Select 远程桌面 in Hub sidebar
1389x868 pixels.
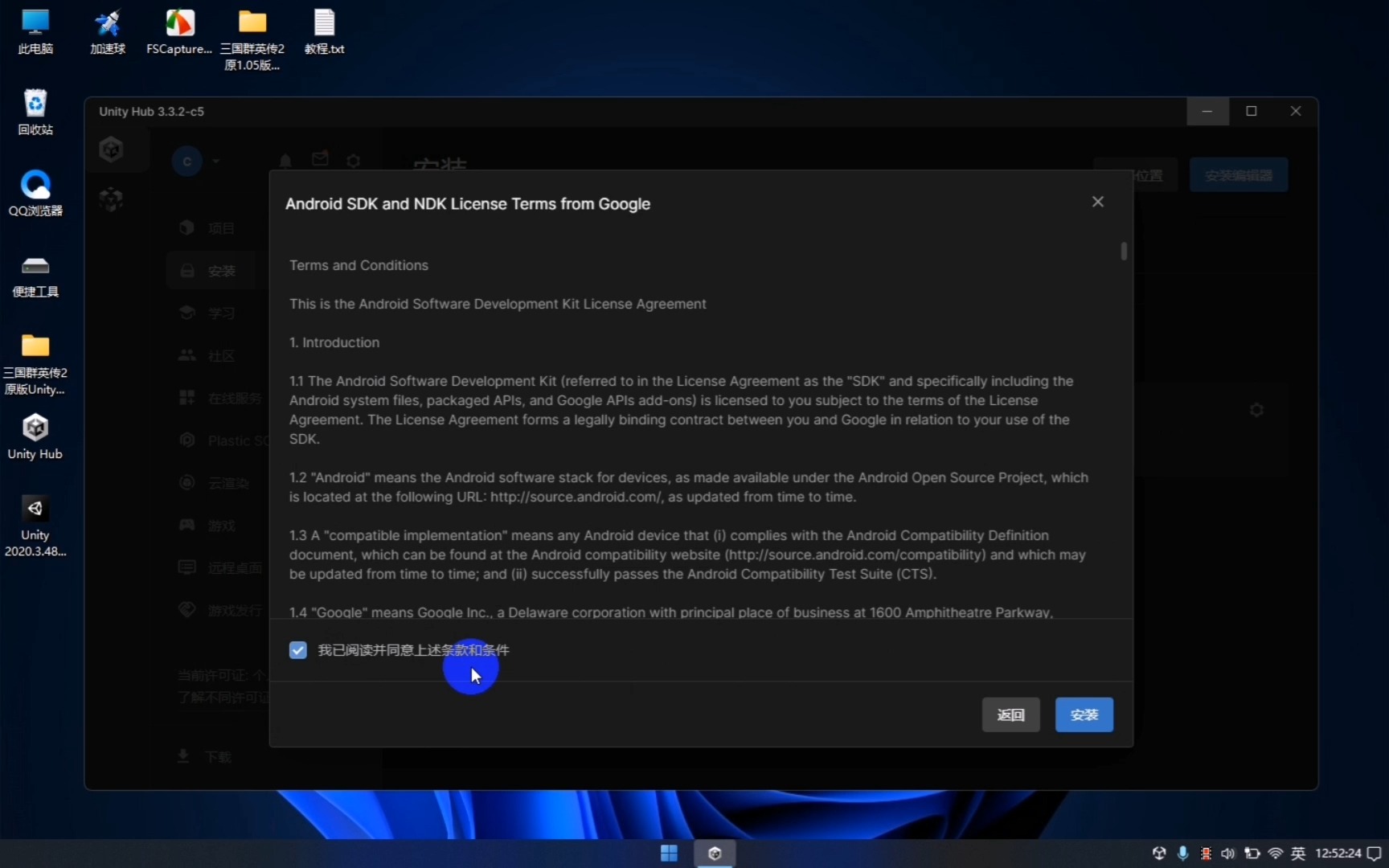pos(219,568)
